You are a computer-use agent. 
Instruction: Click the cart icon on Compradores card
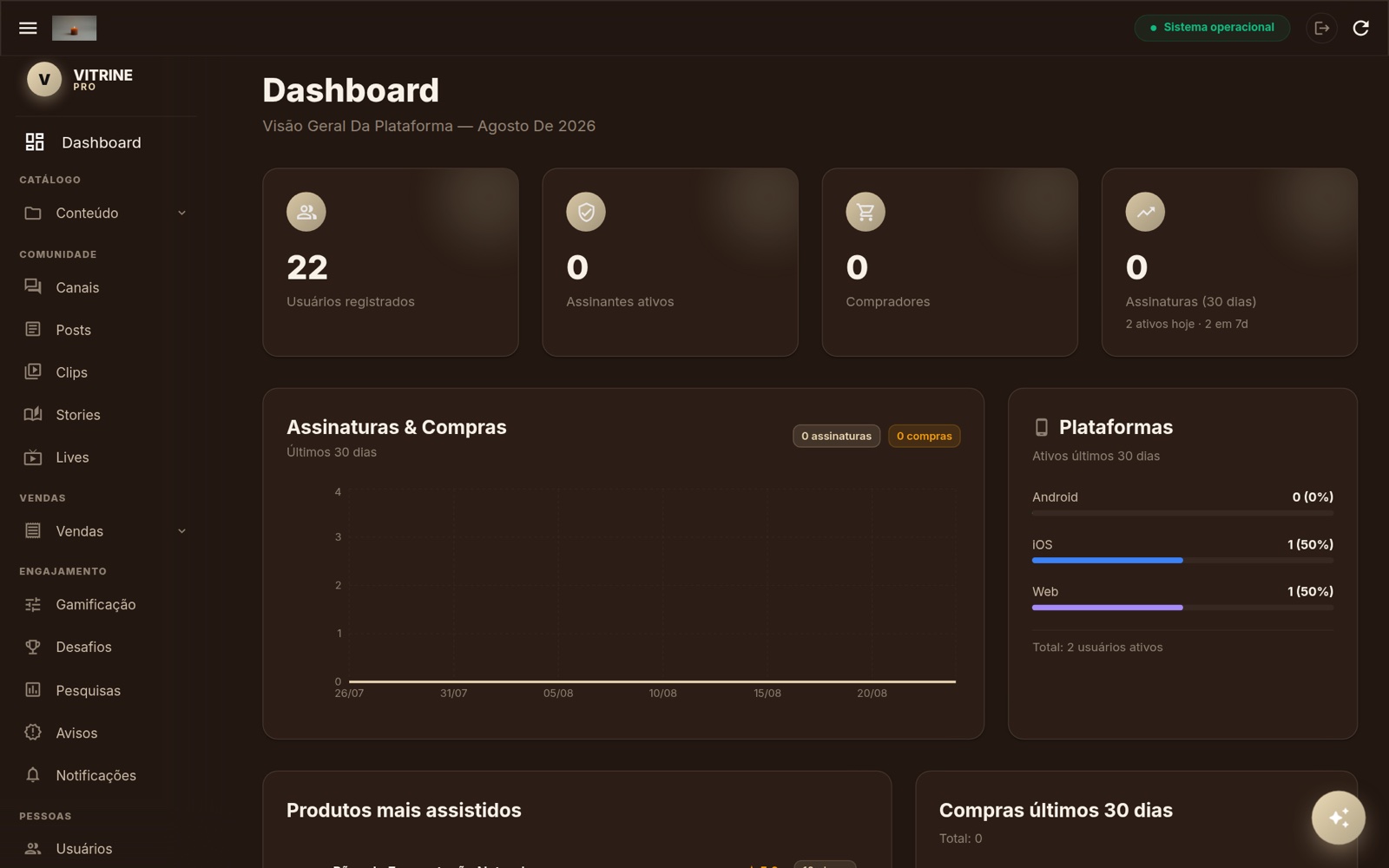coord(866,212)
